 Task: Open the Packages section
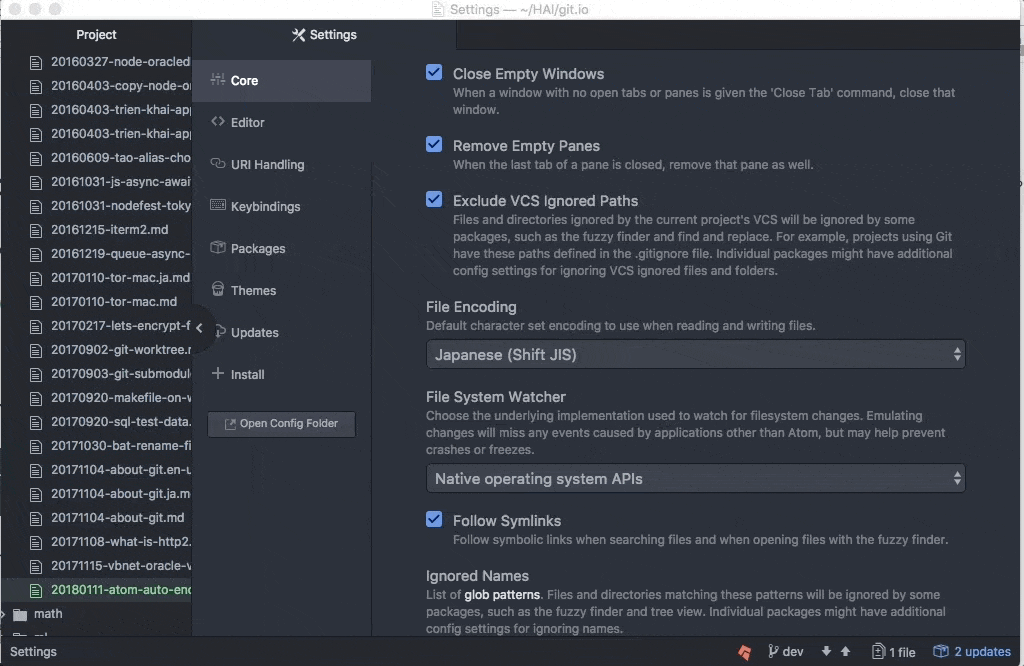click(x=281, y=248)
